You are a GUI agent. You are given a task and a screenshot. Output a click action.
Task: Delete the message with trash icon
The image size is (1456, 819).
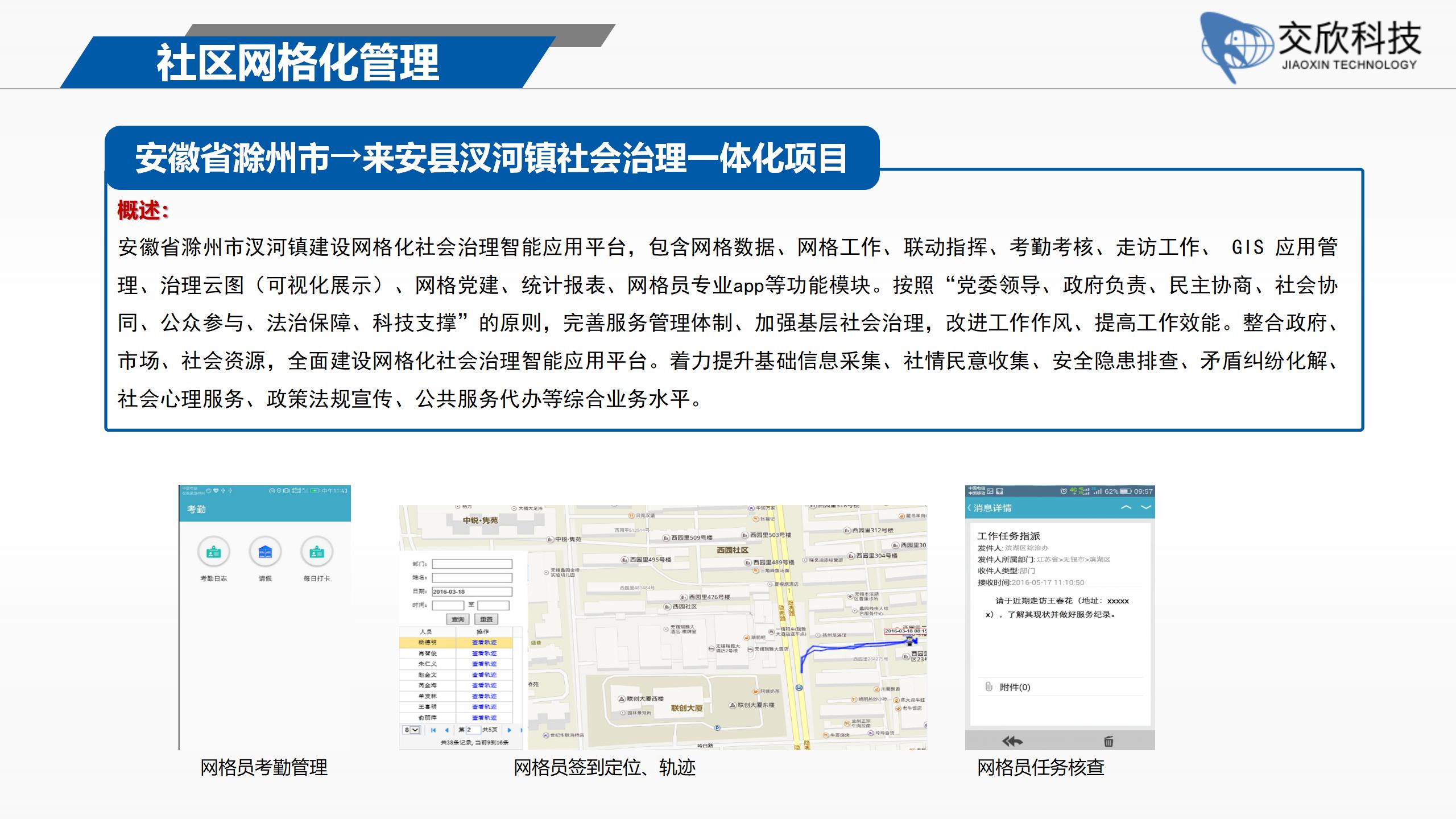(x=1108, y=741)
